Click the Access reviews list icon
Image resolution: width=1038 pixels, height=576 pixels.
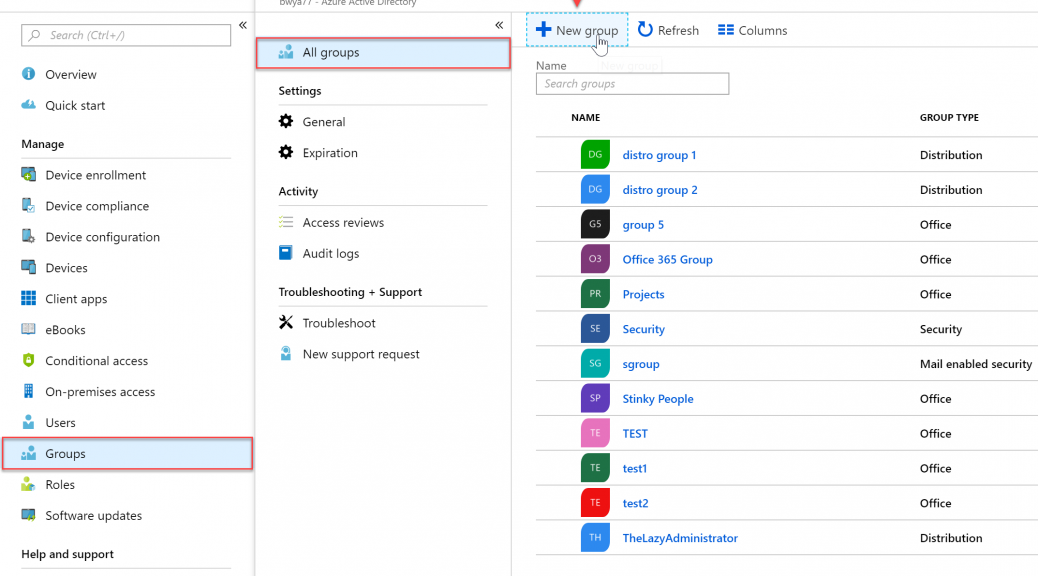pos(286,222)
